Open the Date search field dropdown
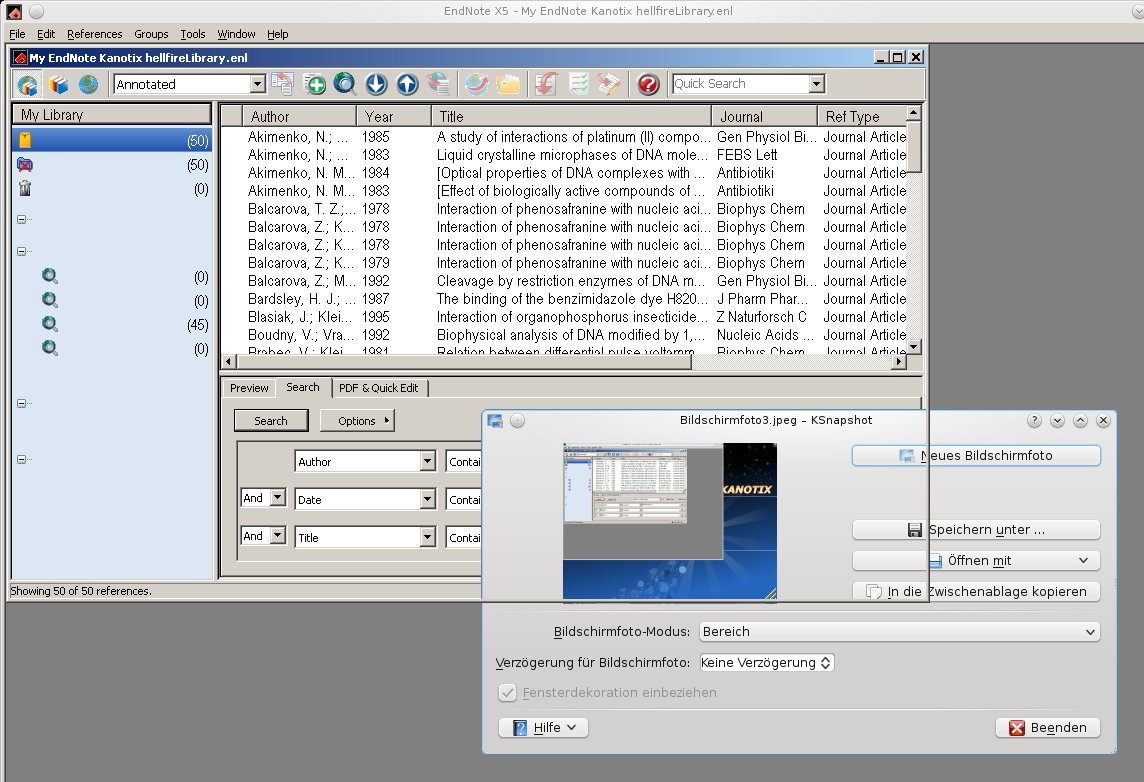This screenshot has height=782, width=1144. (428, 499)
